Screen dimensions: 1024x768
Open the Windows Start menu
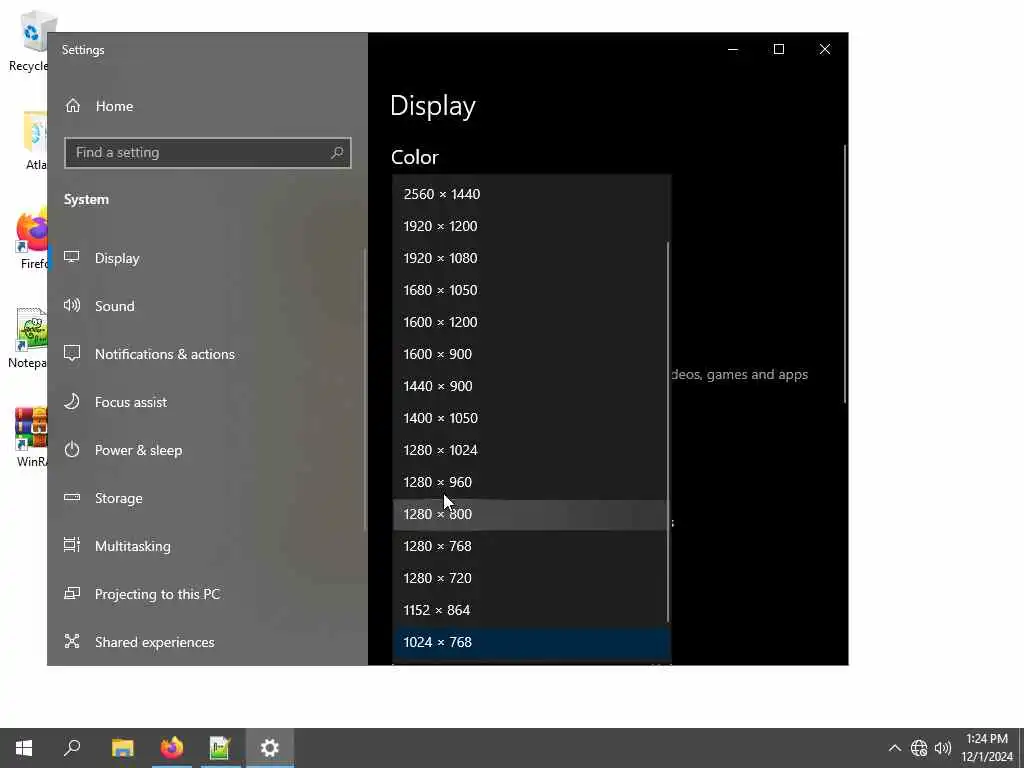coord(24,748)
